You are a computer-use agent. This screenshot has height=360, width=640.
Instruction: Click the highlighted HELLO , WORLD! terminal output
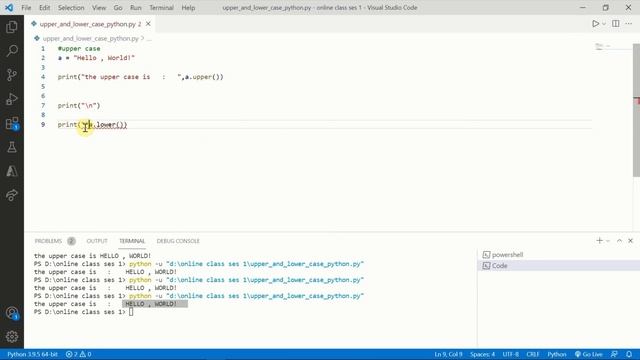point(155,304)
